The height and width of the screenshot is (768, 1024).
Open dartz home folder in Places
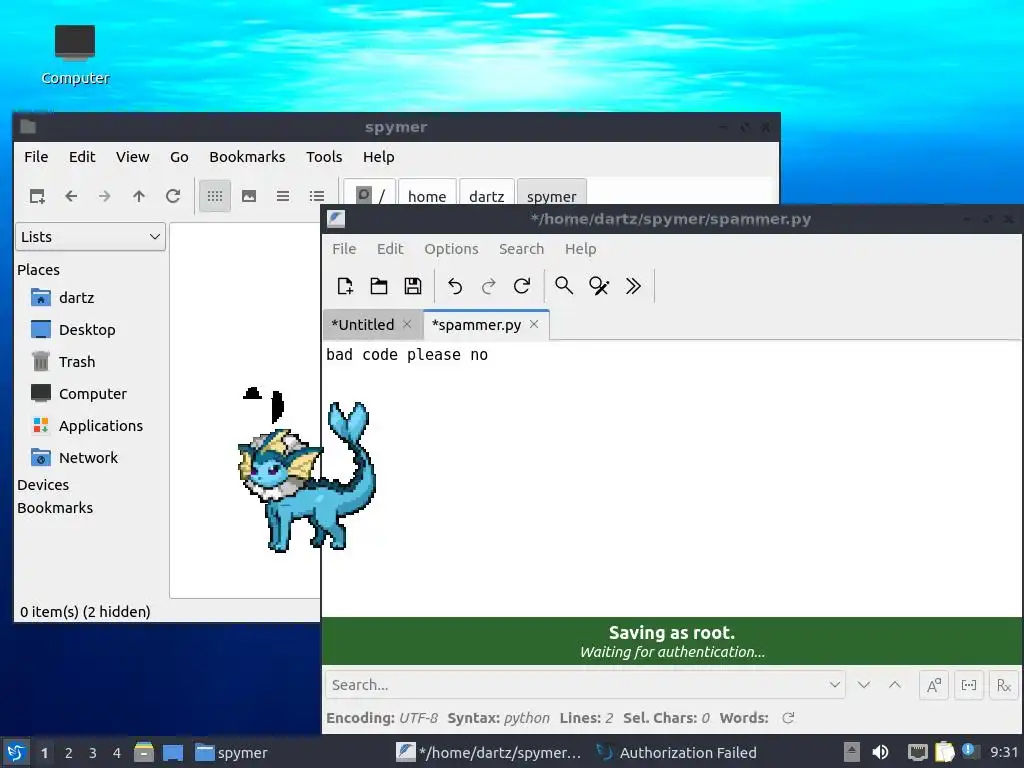coord(63,298)
